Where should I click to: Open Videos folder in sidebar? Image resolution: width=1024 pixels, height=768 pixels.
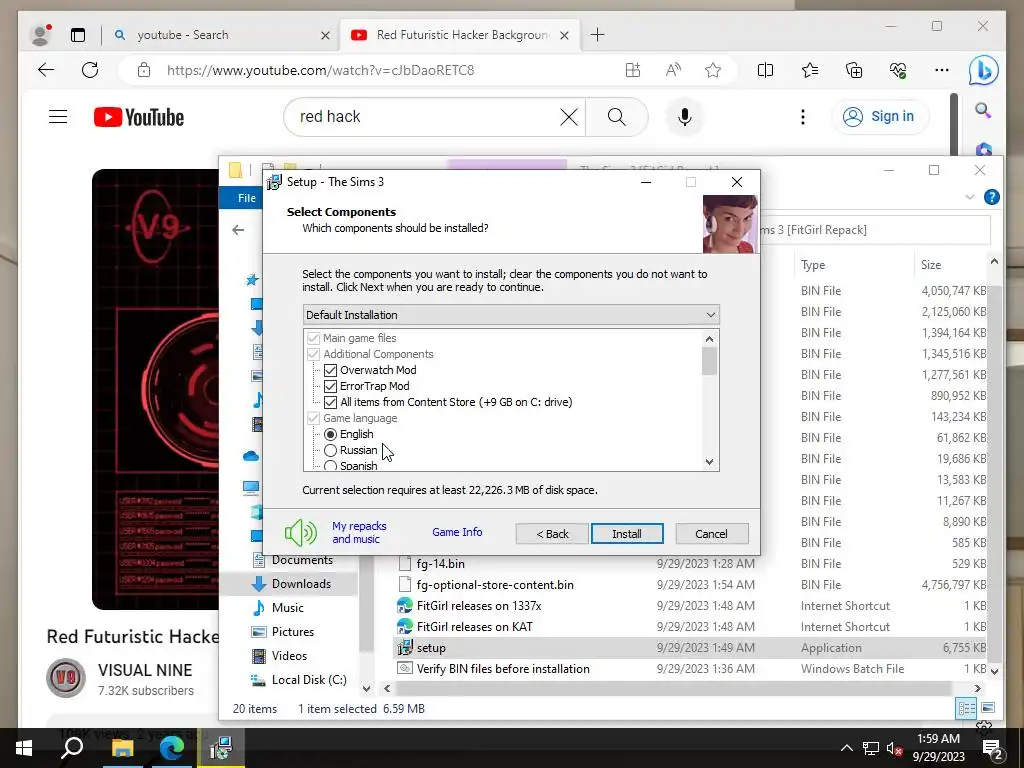click(x=289, y=656)
